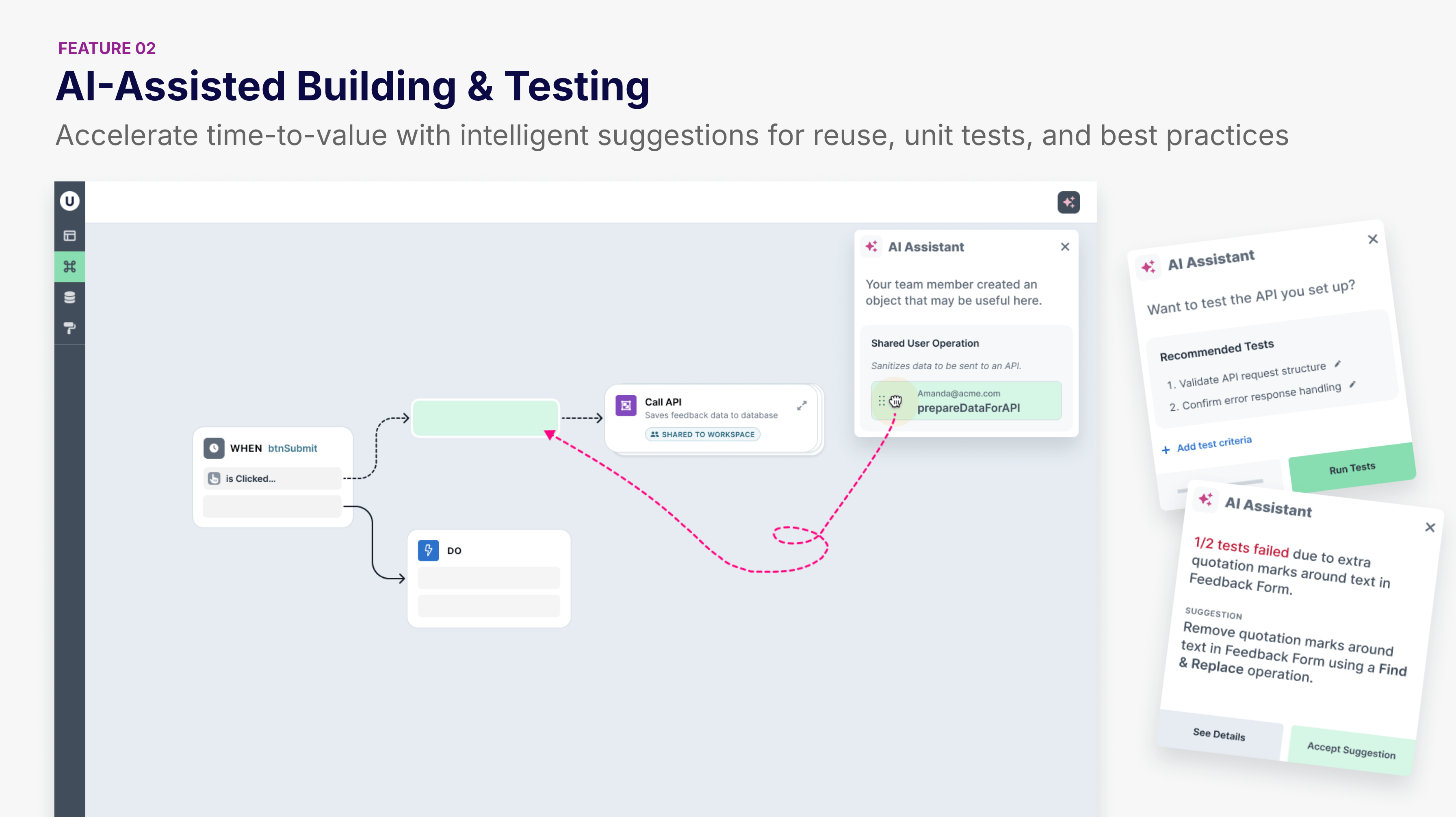Select first empty row in DO block

(488, 578)
